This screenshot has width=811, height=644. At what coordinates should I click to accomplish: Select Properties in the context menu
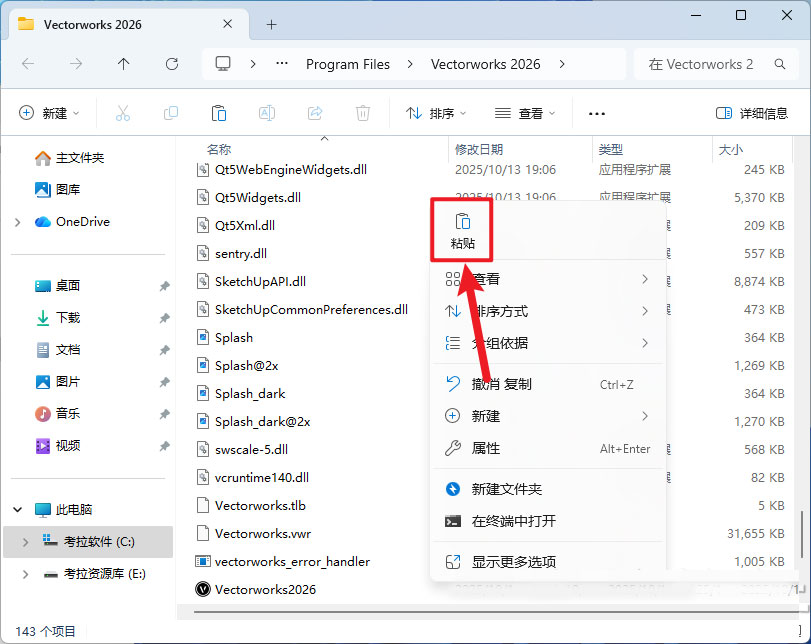[548, 448]
